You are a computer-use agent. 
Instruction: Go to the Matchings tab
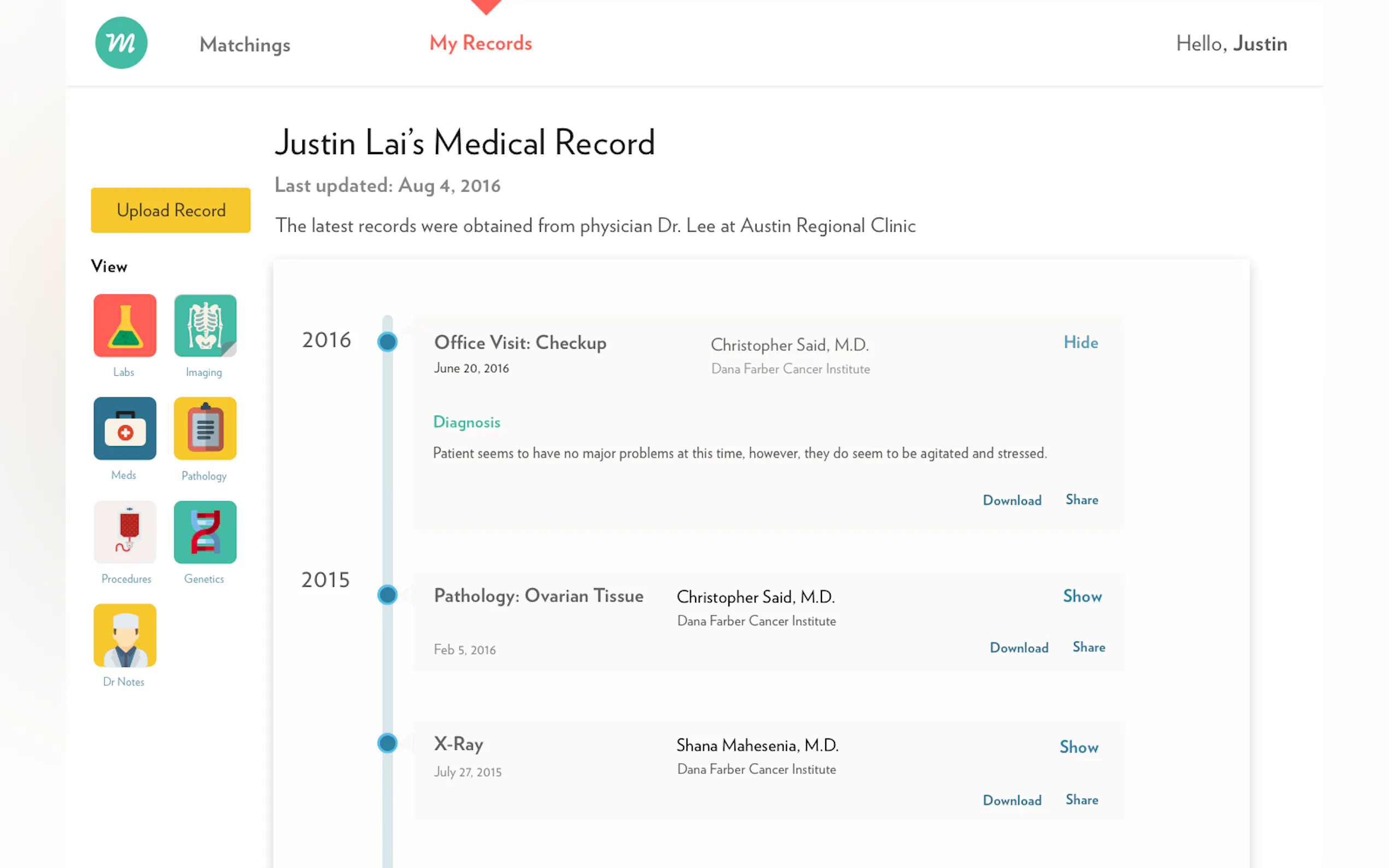[244, 44]
